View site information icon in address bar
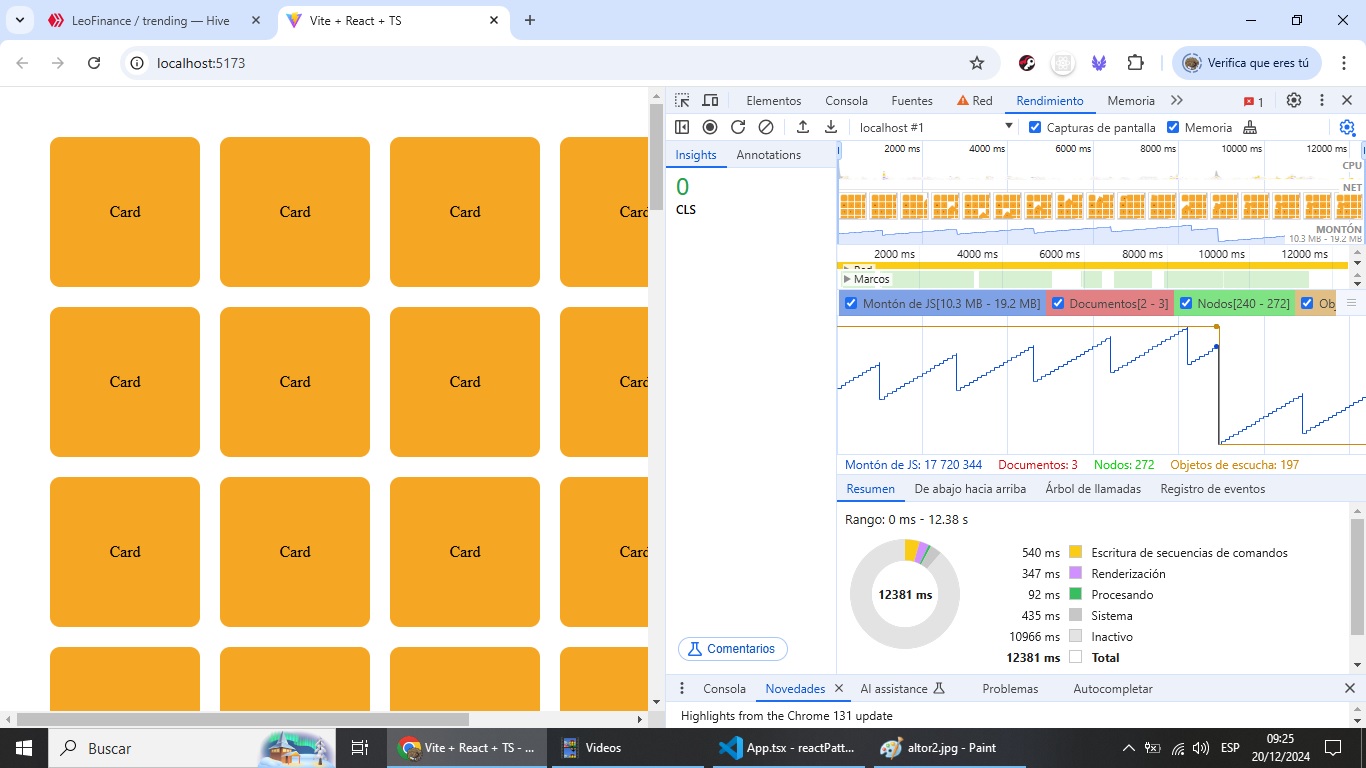 138,63
